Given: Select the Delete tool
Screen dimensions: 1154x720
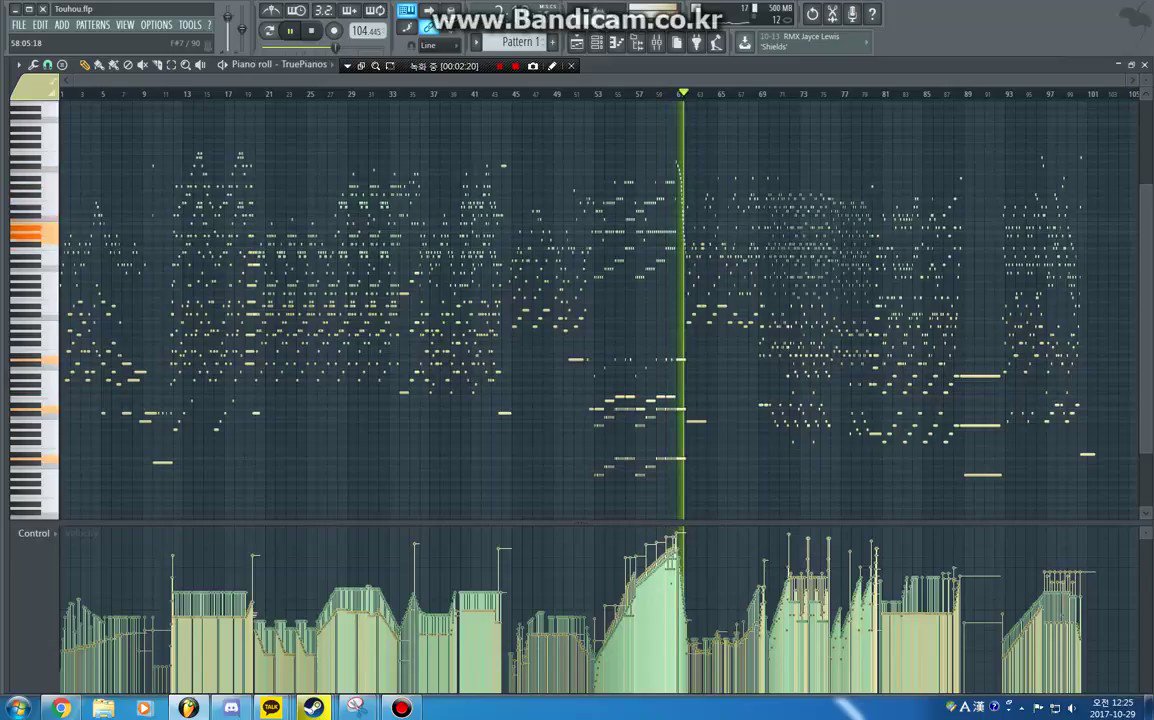Looking at the screenshot, I should pos(128,66).
